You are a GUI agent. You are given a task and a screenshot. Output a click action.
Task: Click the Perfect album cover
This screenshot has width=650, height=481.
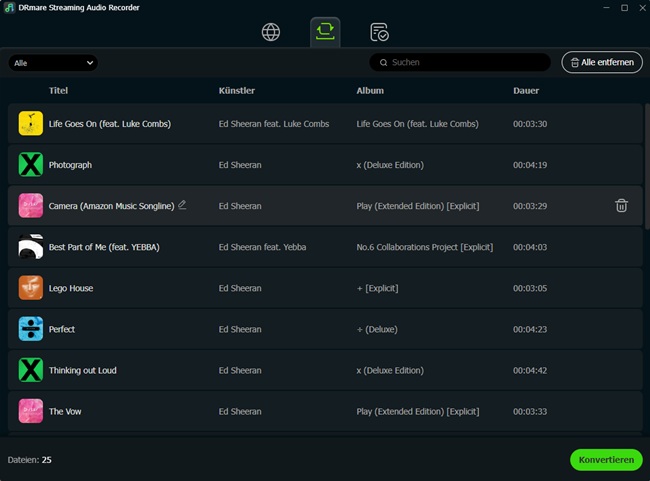pos(31,328)
